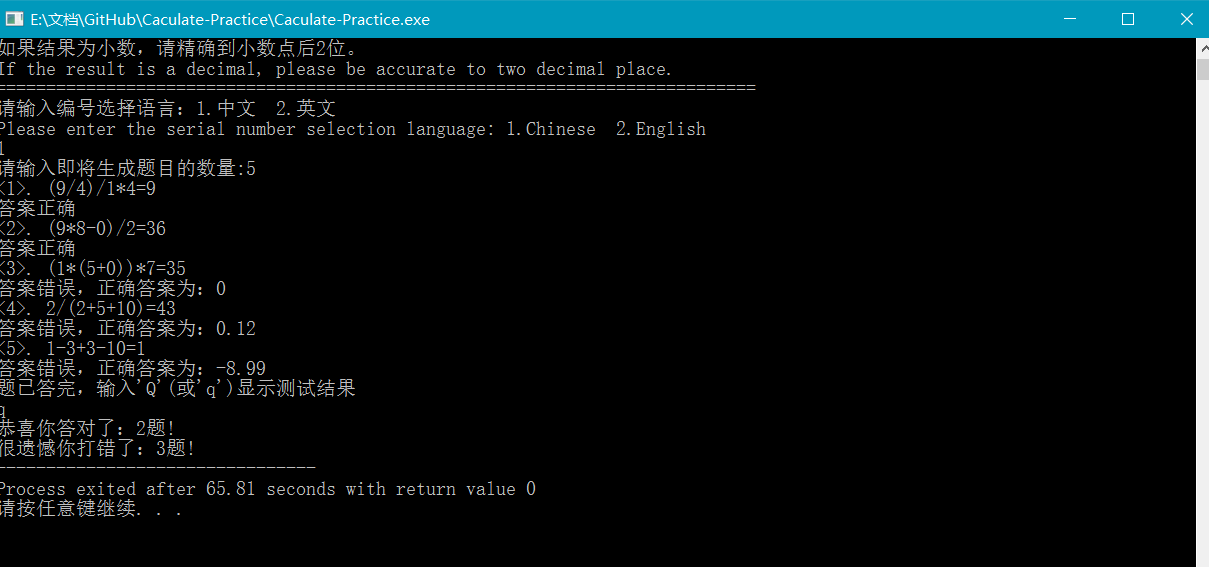
Task: Click the '恭喜你答对了：2题!' result line
Action: click(88, 429)
